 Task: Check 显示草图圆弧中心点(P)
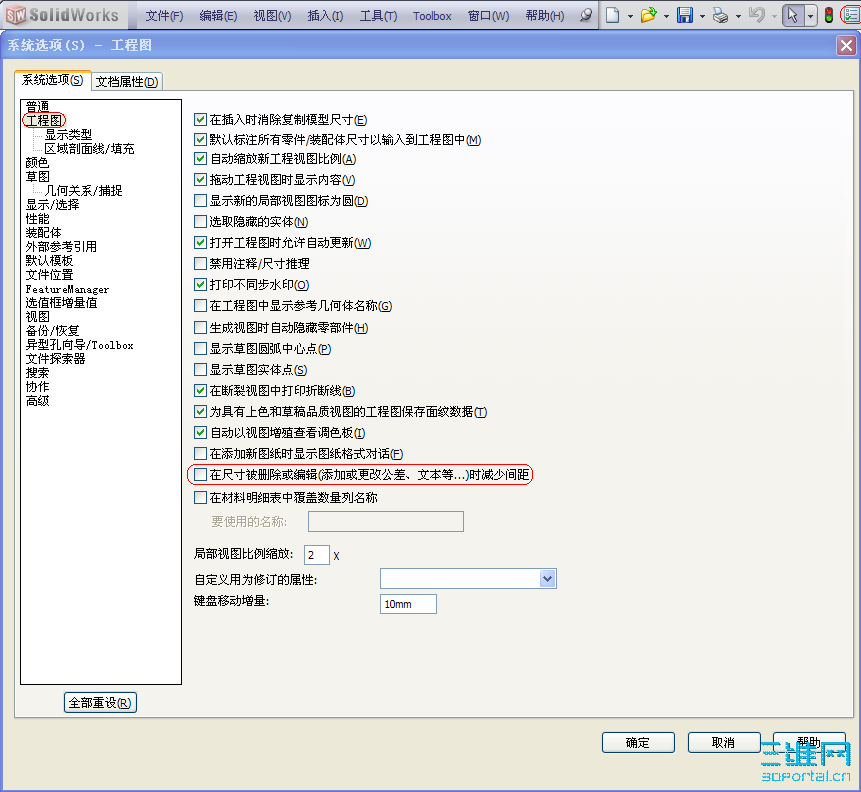coord(200,348)
